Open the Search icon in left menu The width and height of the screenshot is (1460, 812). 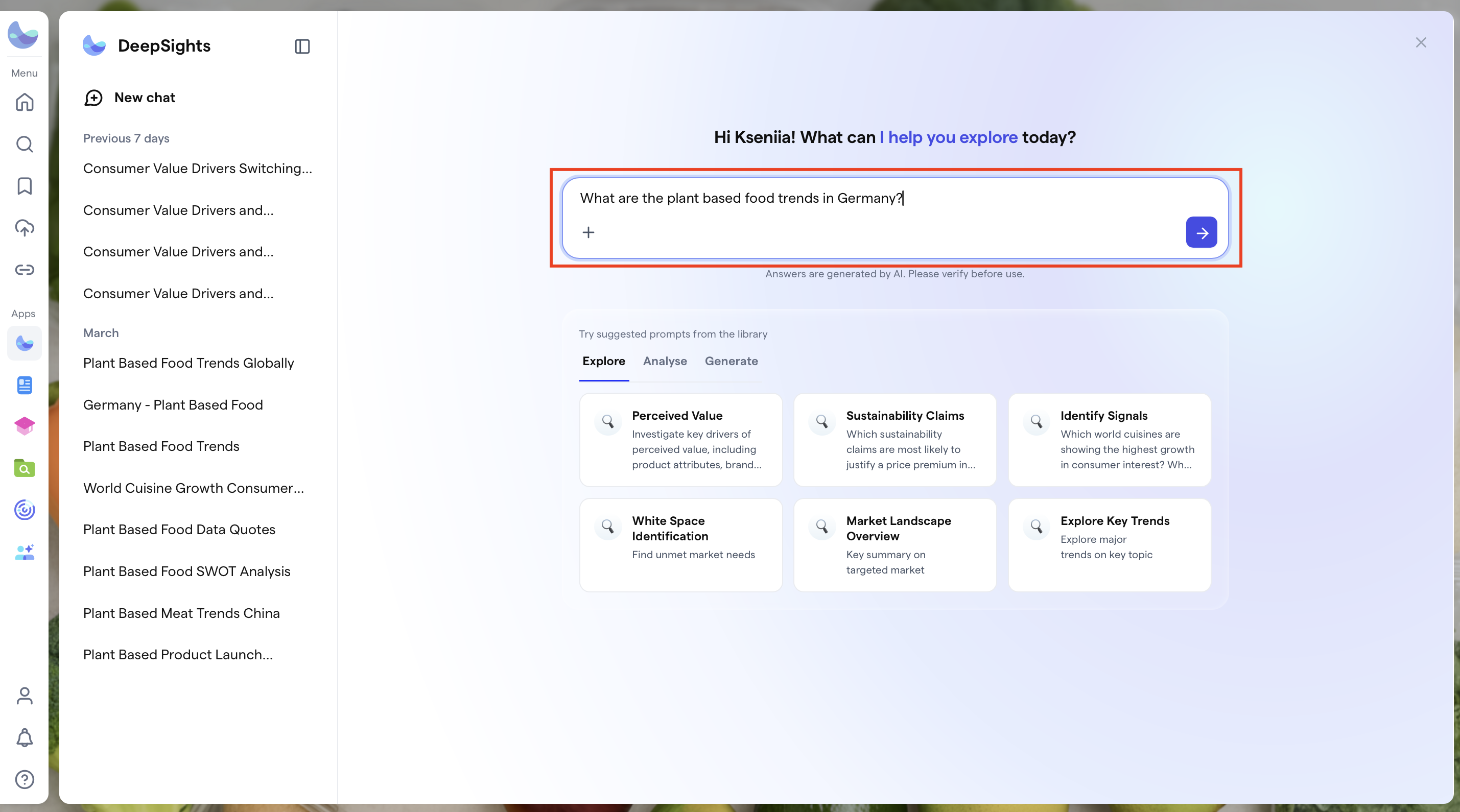pos(25,144)
